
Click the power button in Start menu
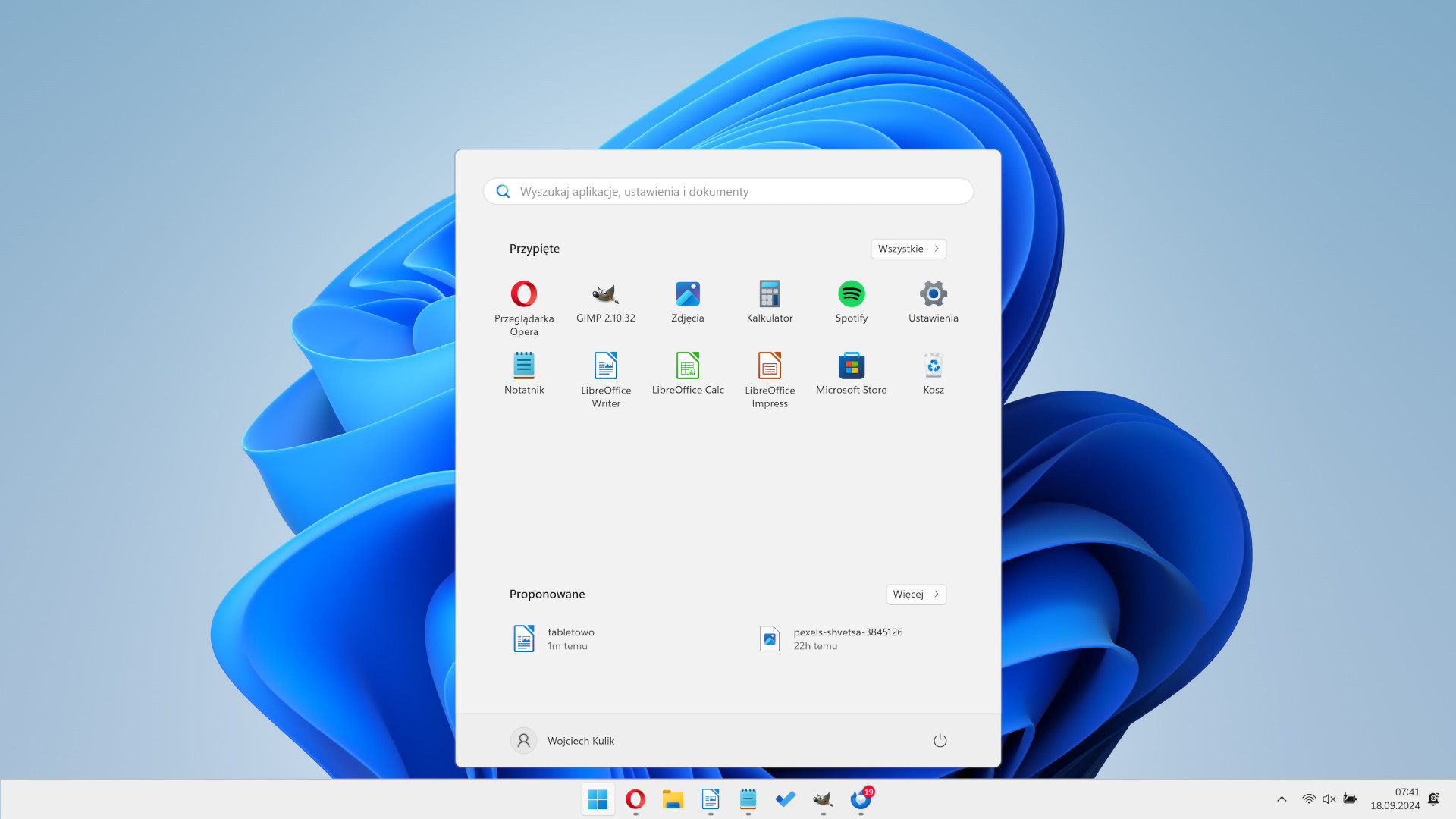[940, 741]
